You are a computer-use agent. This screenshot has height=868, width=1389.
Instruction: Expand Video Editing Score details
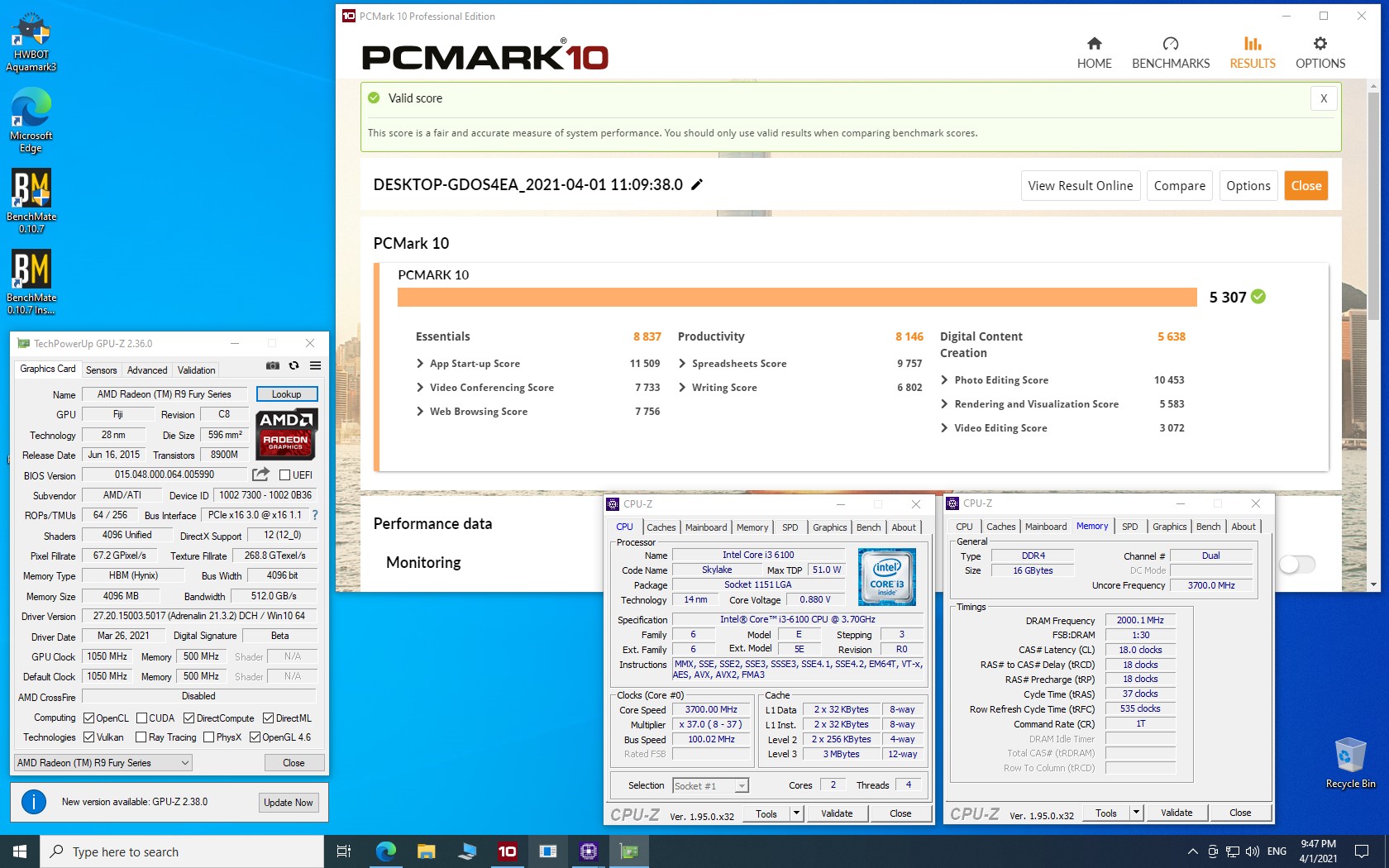[x=944, y=428]
